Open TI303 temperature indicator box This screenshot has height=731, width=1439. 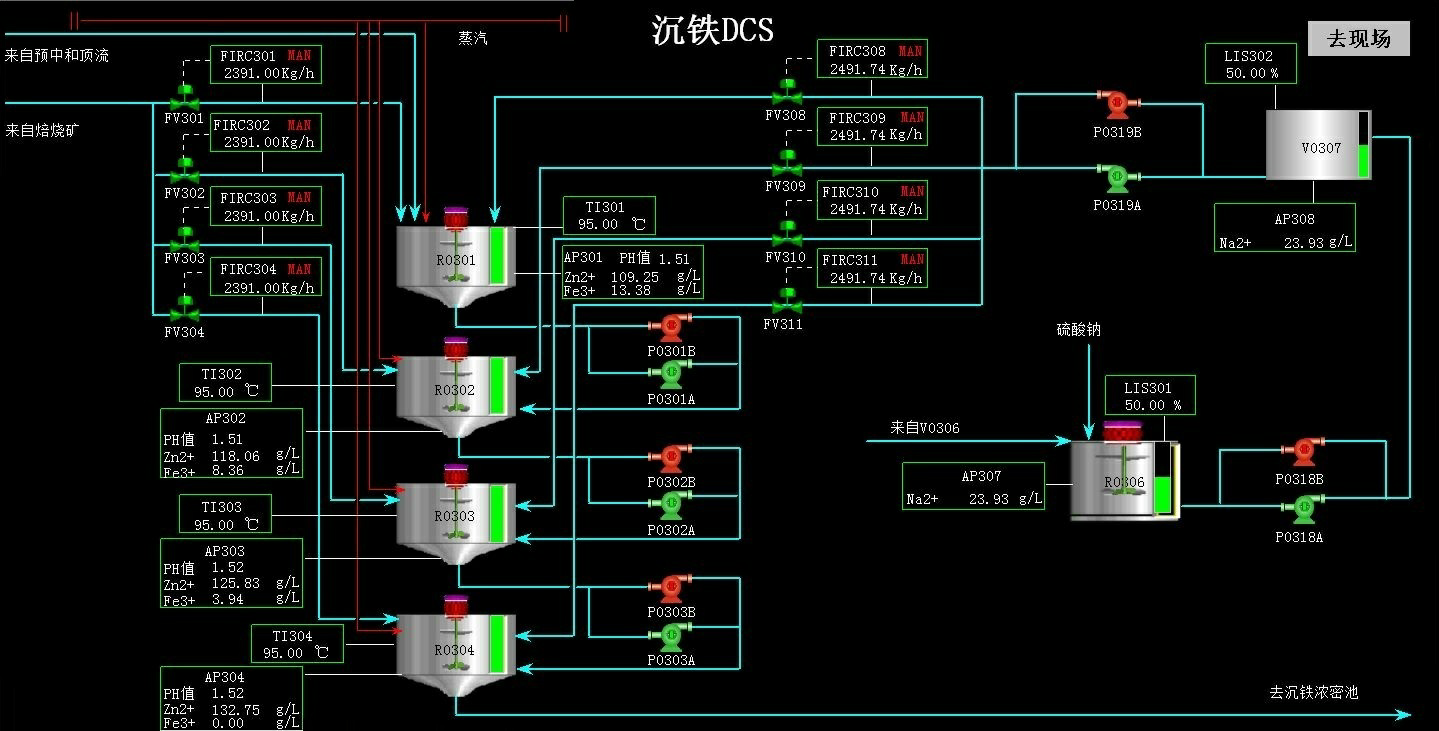[x=225, y=515]
